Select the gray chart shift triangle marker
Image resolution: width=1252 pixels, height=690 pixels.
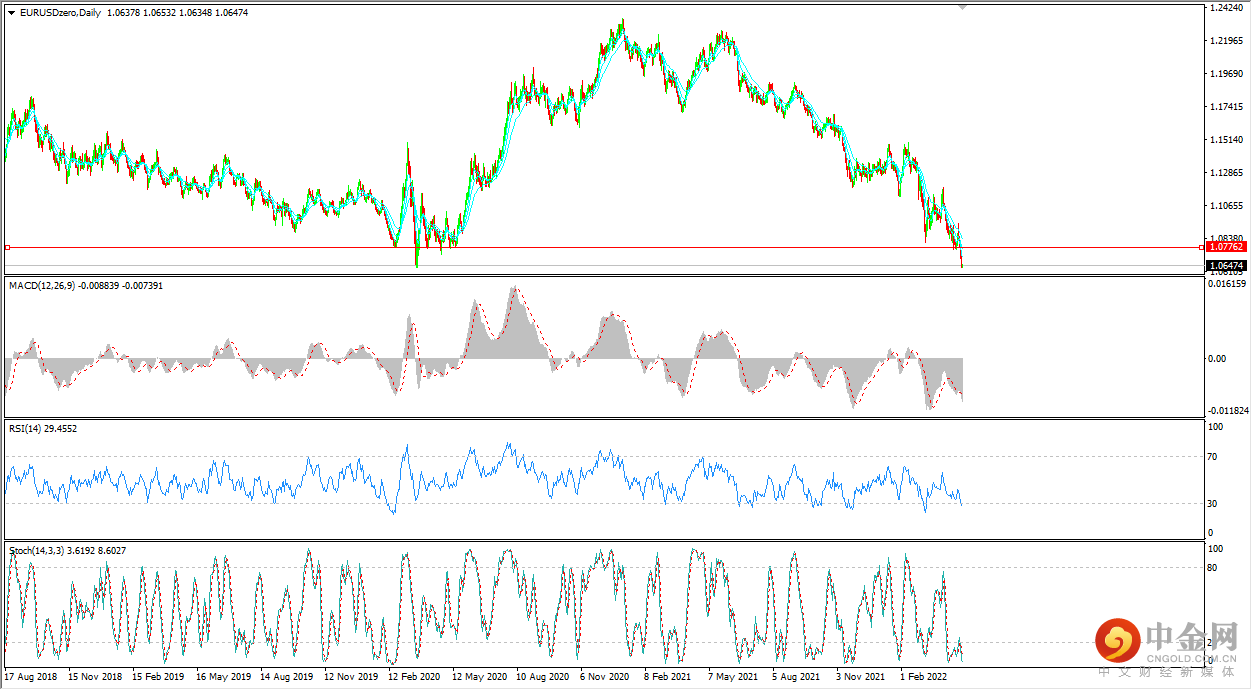pyautogui.click(x=963, y=7)
